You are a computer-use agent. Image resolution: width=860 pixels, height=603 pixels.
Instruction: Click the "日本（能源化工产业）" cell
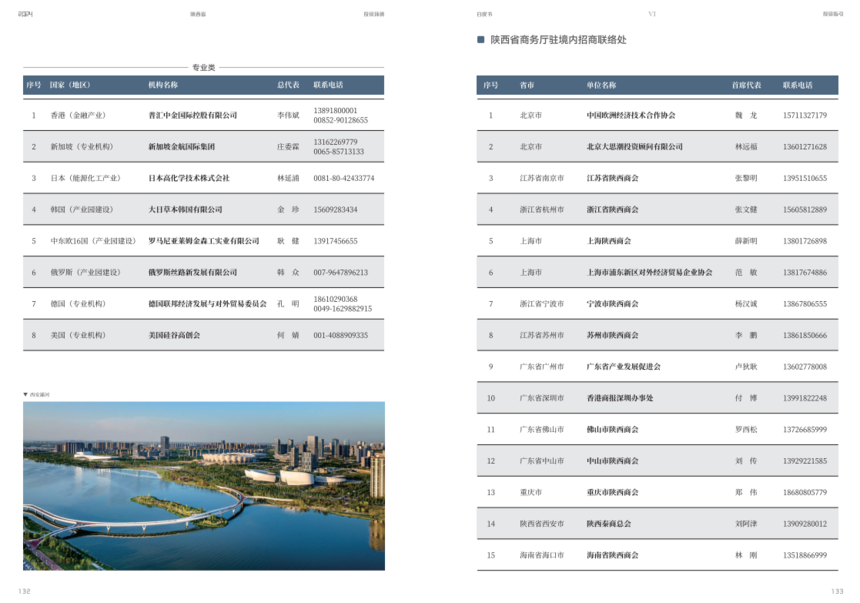point(86,178)
